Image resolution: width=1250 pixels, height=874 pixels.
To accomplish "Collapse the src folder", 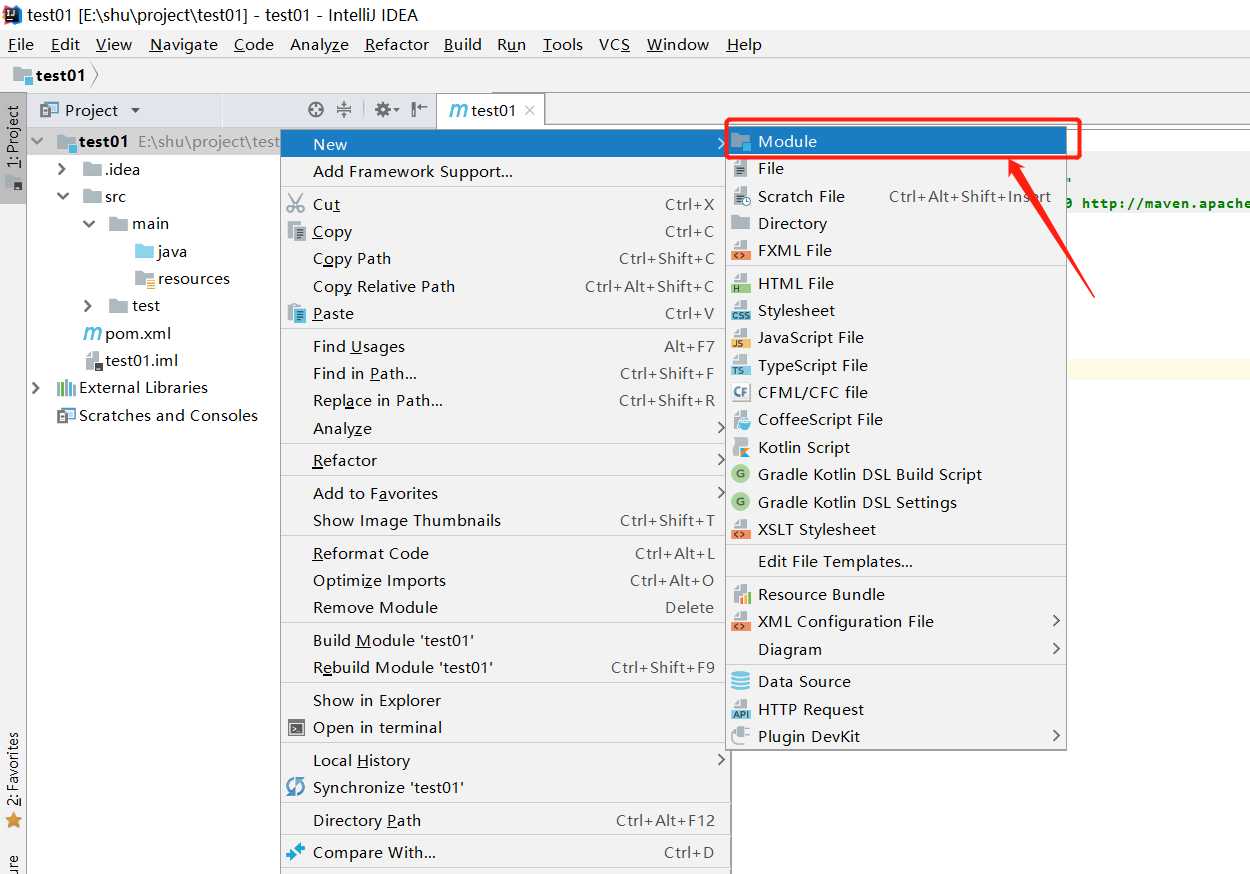I will [x=62, y=197].
